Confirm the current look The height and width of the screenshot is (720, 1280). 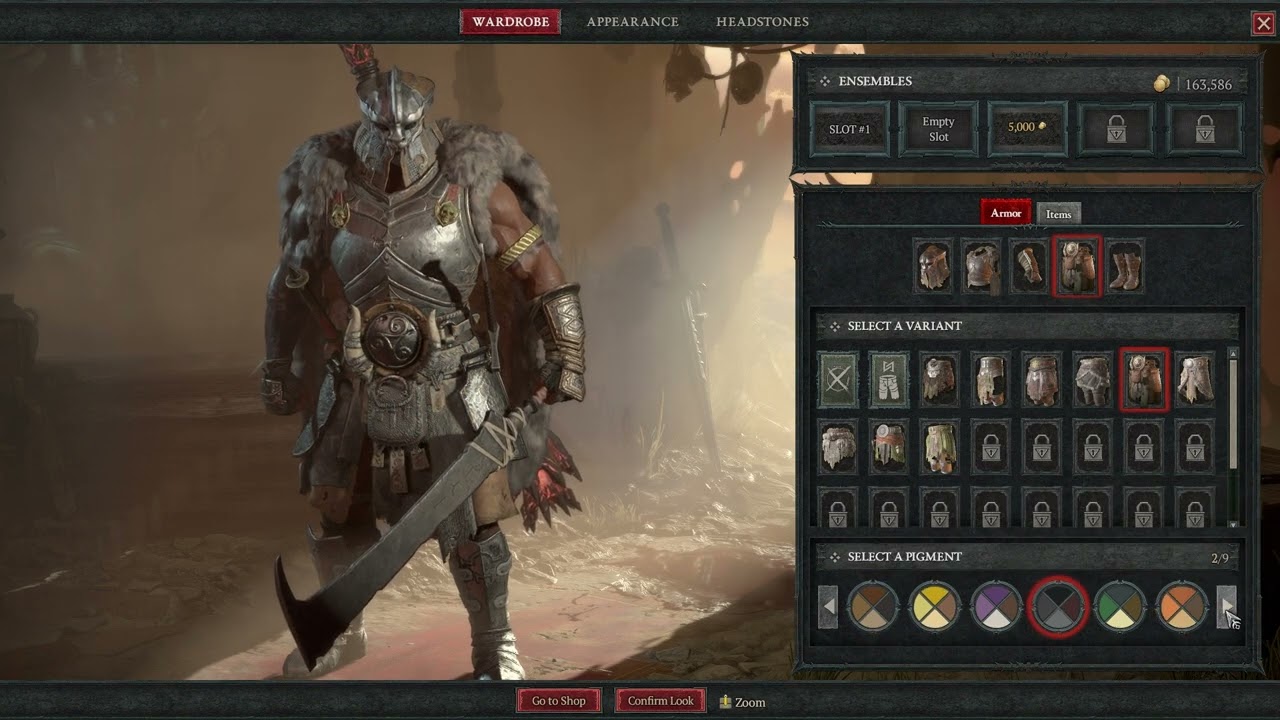660,701
